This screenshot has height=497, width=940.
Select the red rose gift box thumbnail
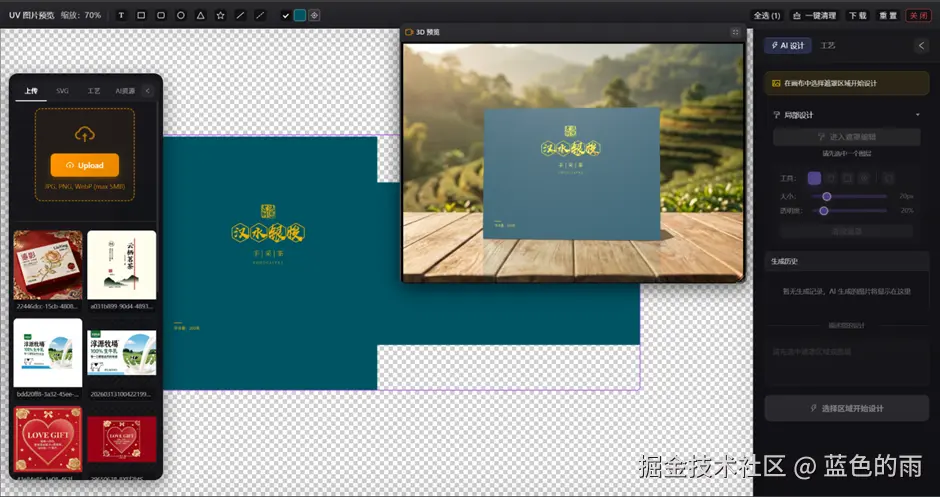(48, 265)
